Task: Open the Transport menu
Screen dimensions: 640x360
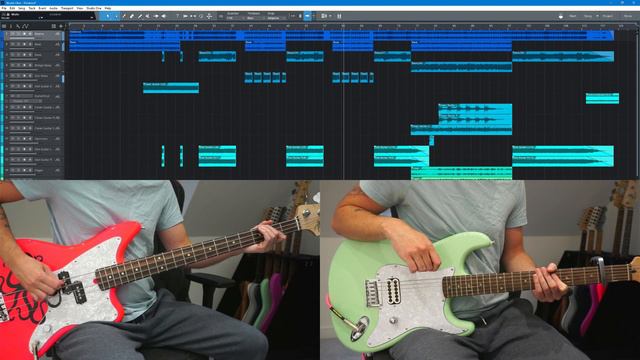Action: [x=67, y=8]
